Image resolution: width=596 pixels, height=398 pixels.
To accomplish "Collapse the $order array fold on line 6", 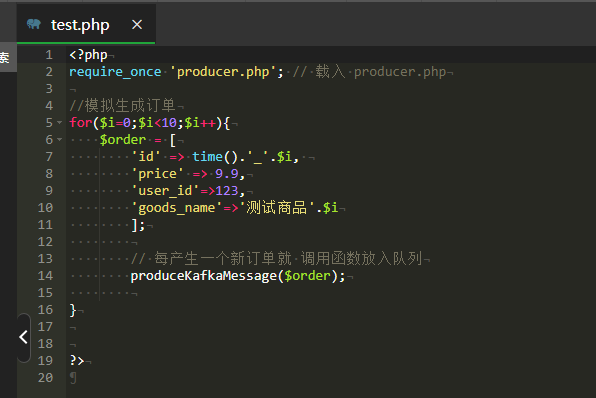I will [59, 140].
